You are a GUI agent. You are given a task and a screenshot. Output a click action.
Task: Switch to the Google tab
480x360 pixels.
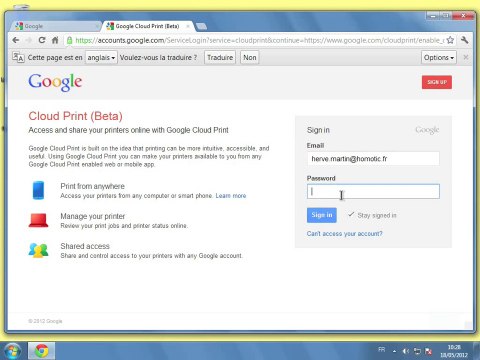55,26
